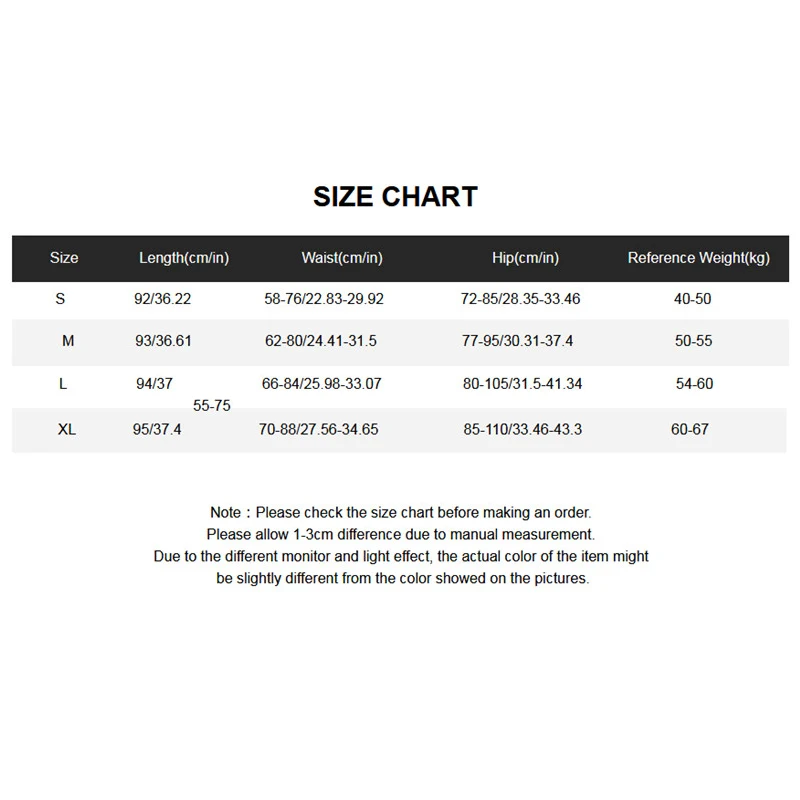Image resolution: width=800 pixels, height=800 pixels.
Task: Click the 62-80/24.41-31.5 waist value
Action: coord(321,340)
